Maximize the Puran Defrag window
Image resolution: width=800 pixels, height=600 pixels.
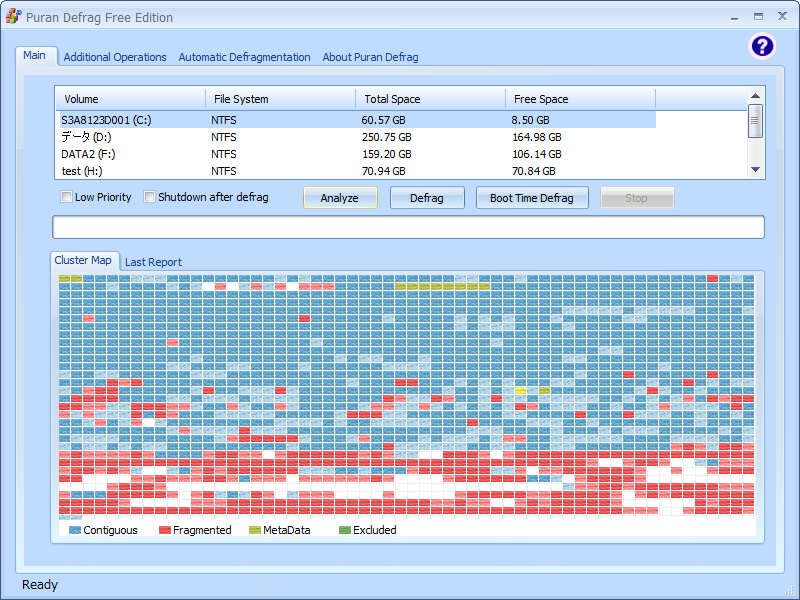pos(759,16)
